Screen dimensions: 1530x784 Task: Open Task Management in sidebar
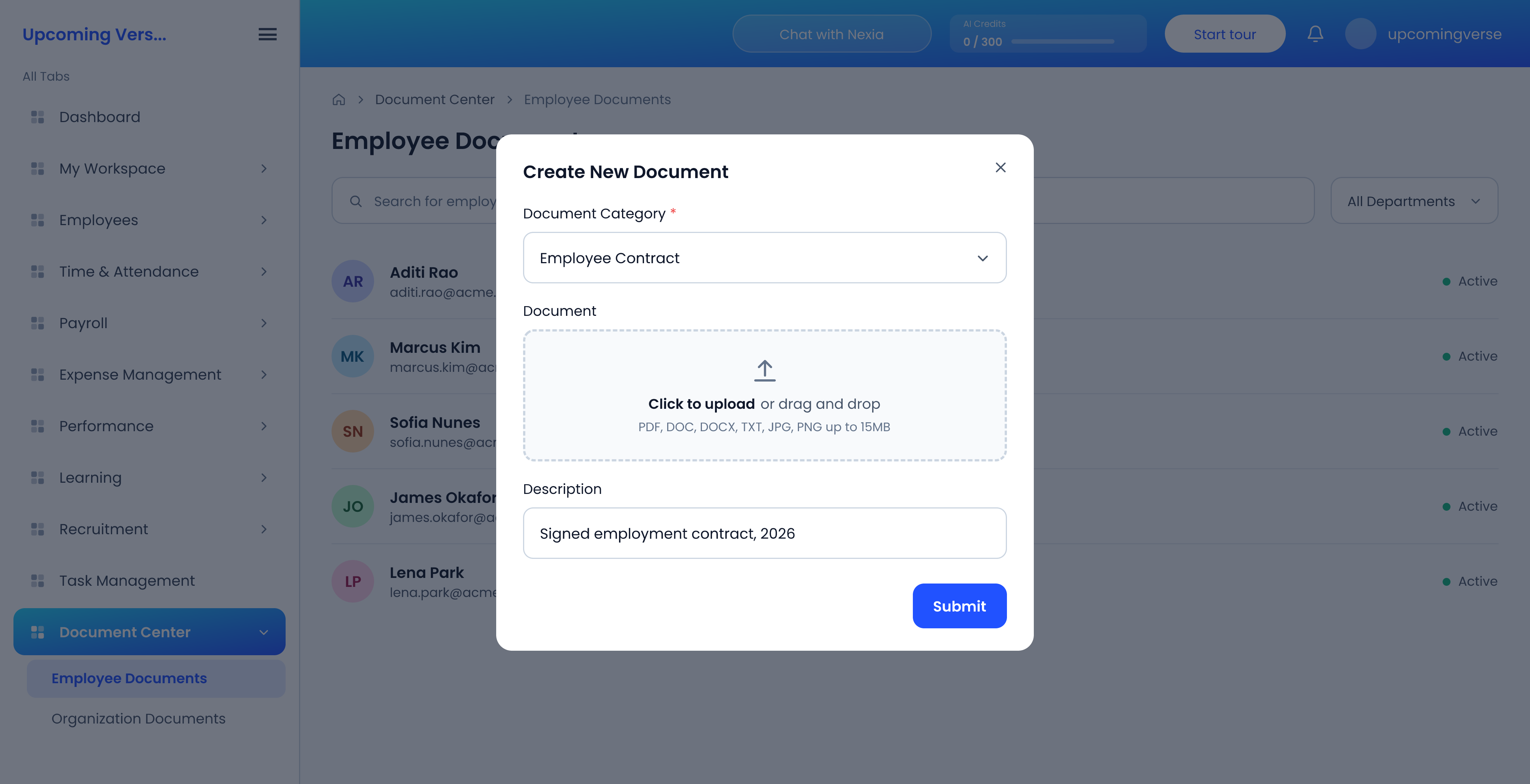coord(150,581)
